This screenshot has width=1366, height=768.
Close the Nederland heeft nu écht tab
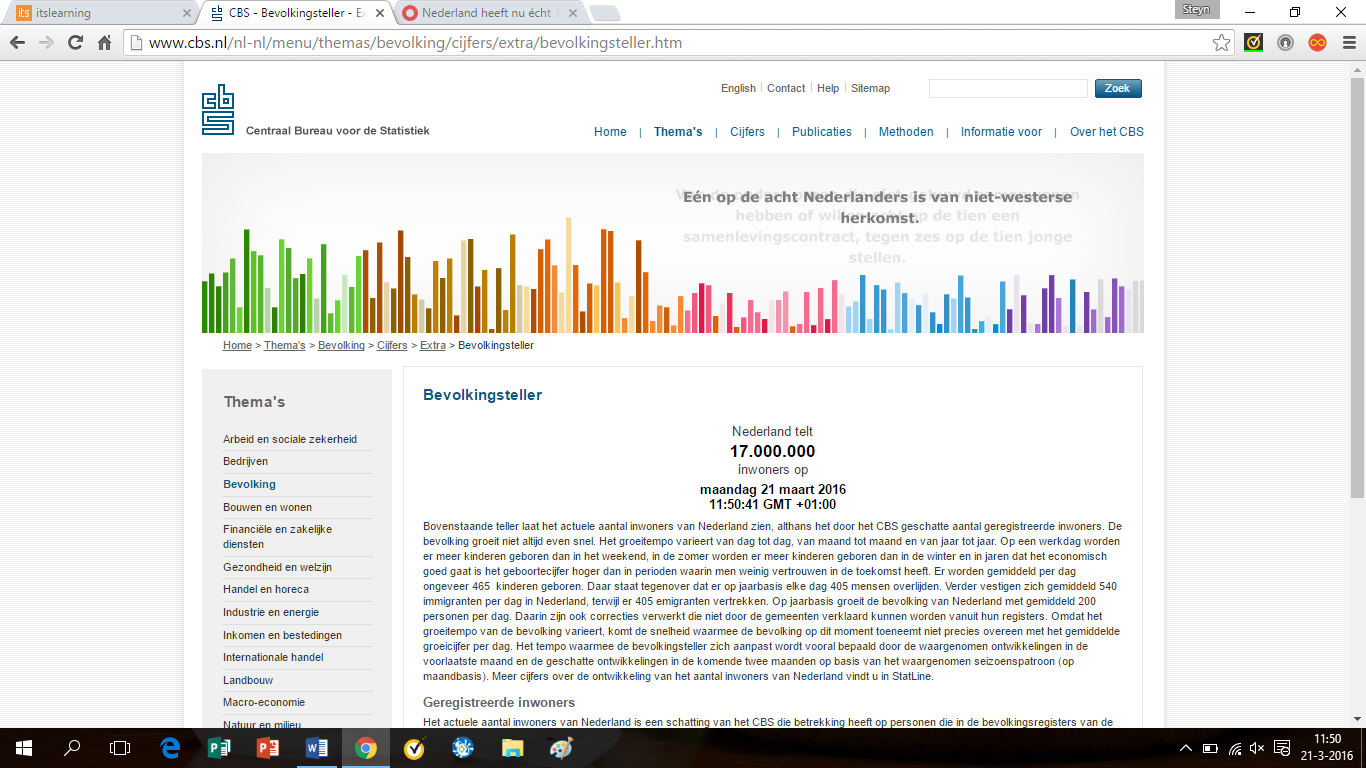(572, 14)
